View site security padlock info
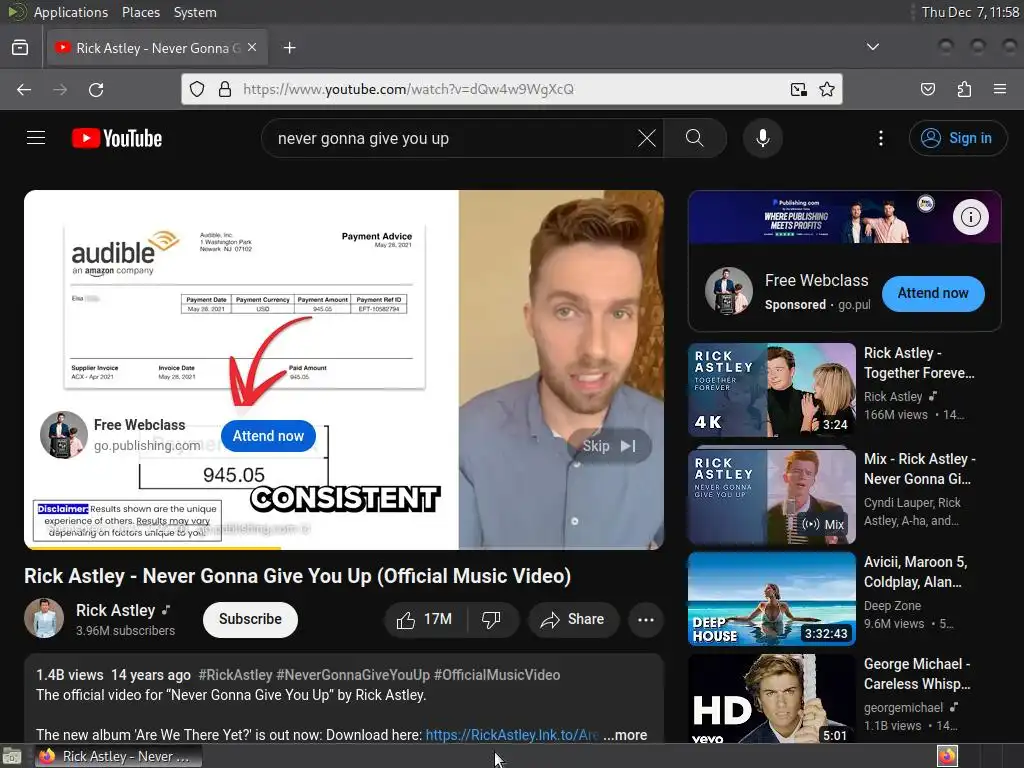The image size is (1024, 768). click(225, 89)
